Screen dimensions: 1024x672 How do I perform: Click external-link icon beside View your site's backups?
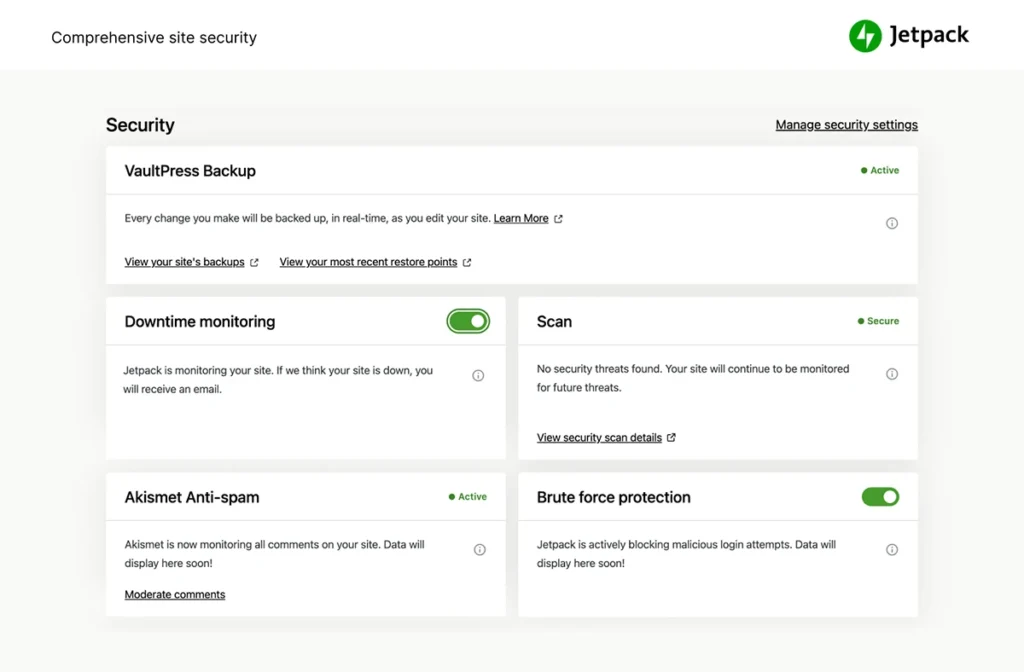tap(254, 263)
